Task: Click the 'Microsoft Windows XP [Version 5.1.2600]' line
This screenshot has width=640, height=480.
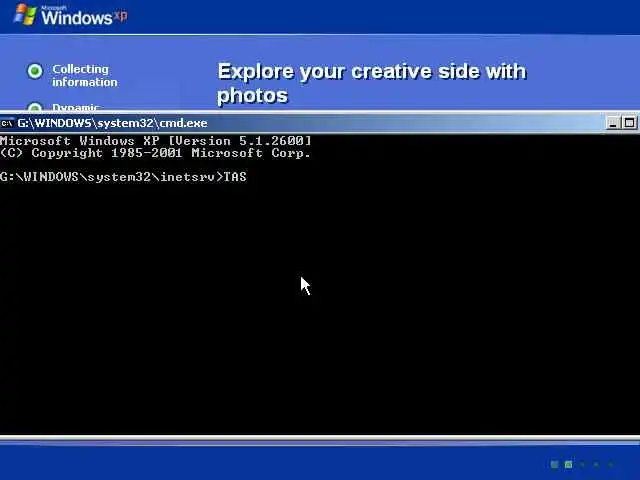Action: pyautogui.click(x=156, y=141)
